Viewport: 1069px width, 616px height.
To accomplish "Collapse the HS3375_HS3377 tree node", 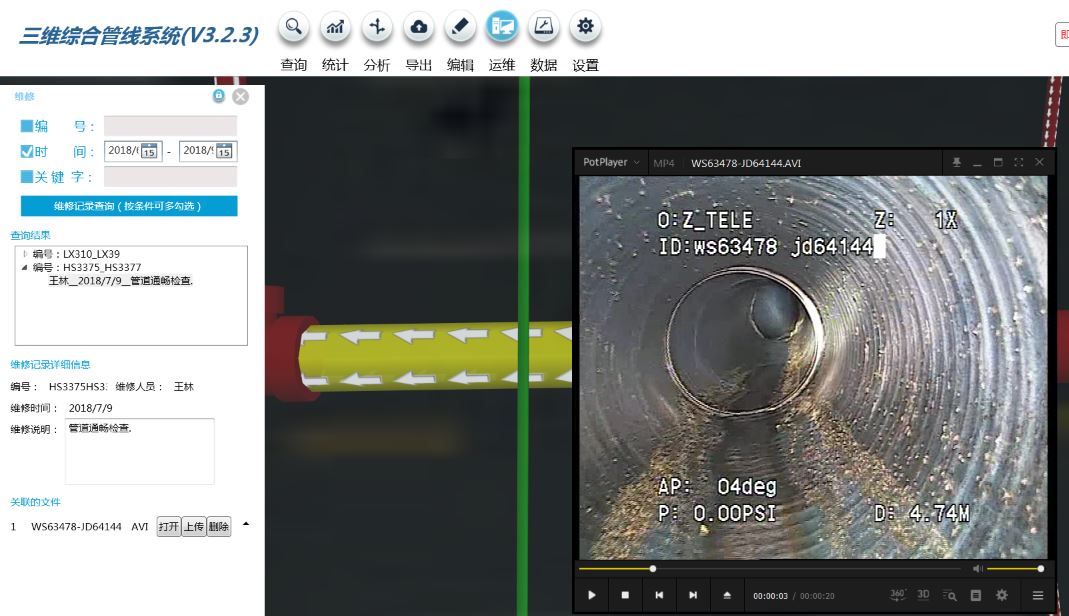I will click(25, 267).
